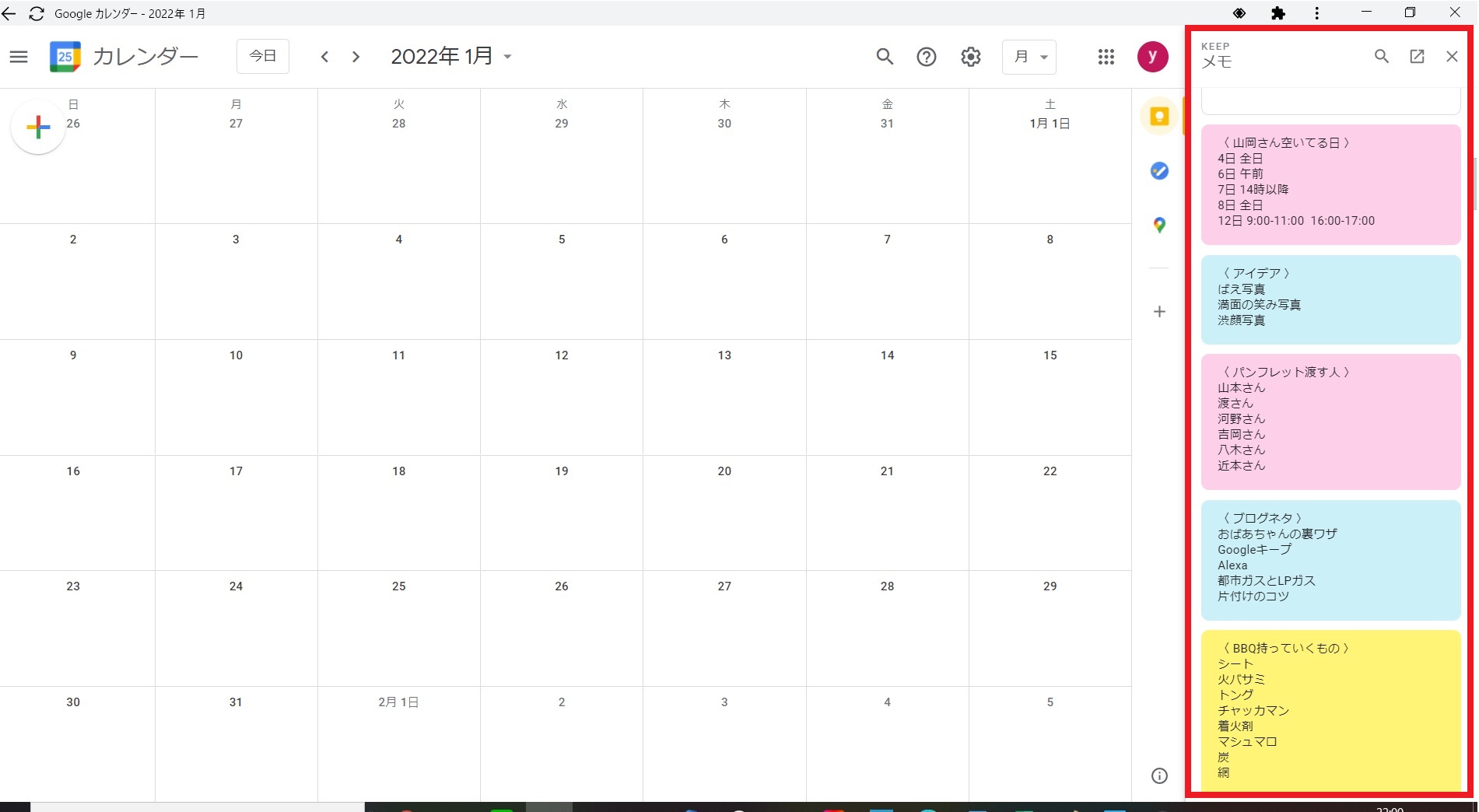Click date 12 in the calendar
Viewport: 1479px width, 812px height.
click(561, 355)
